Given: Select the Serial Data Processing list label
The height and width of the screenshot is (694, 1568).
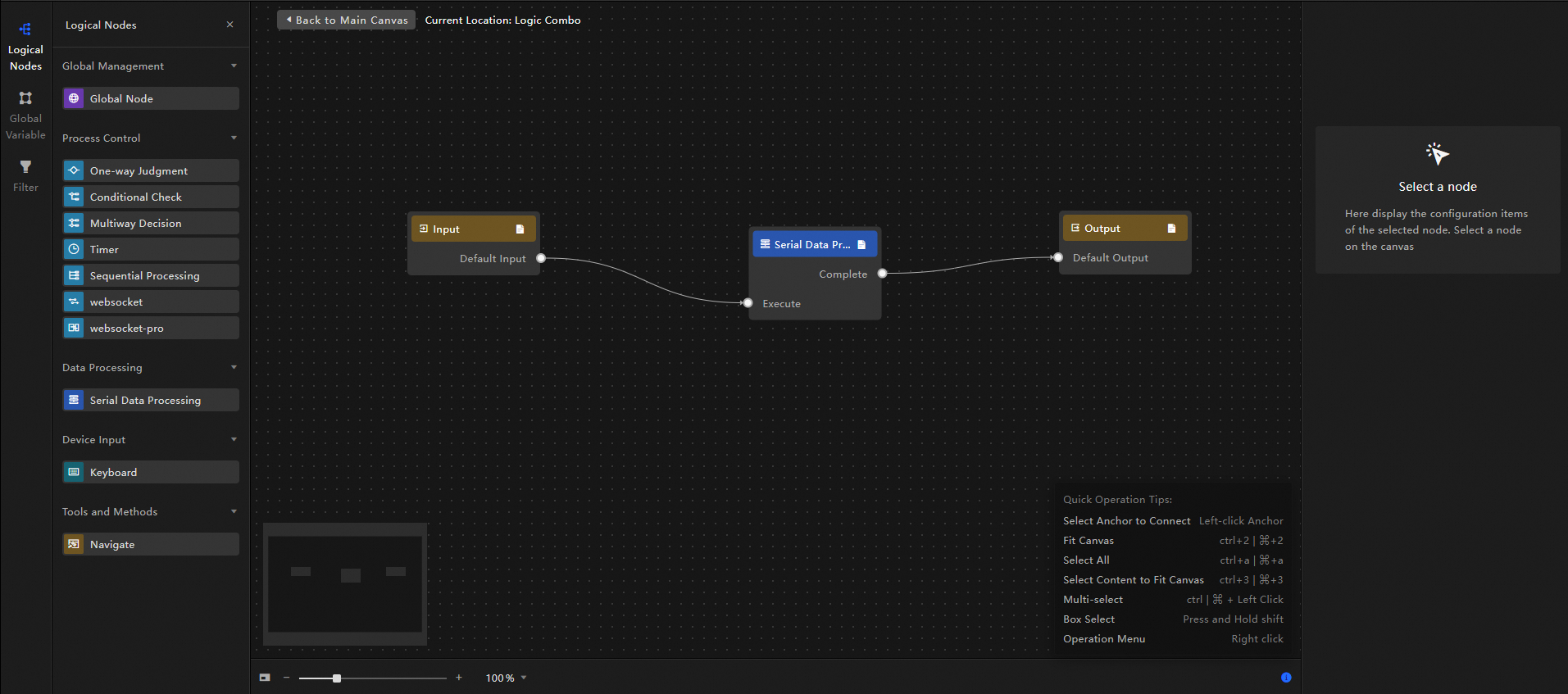Looking at the screenshot, I should pyautogui.click(x=145, y=400).
